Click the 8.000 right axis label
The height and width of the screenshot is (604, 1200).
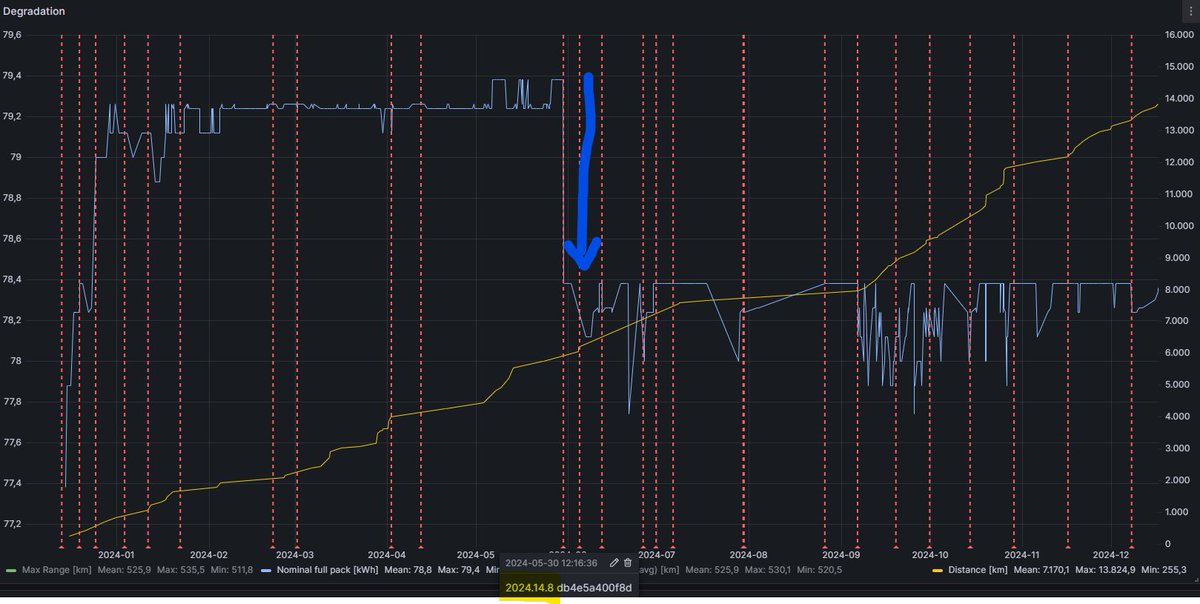pos(1176,289)
